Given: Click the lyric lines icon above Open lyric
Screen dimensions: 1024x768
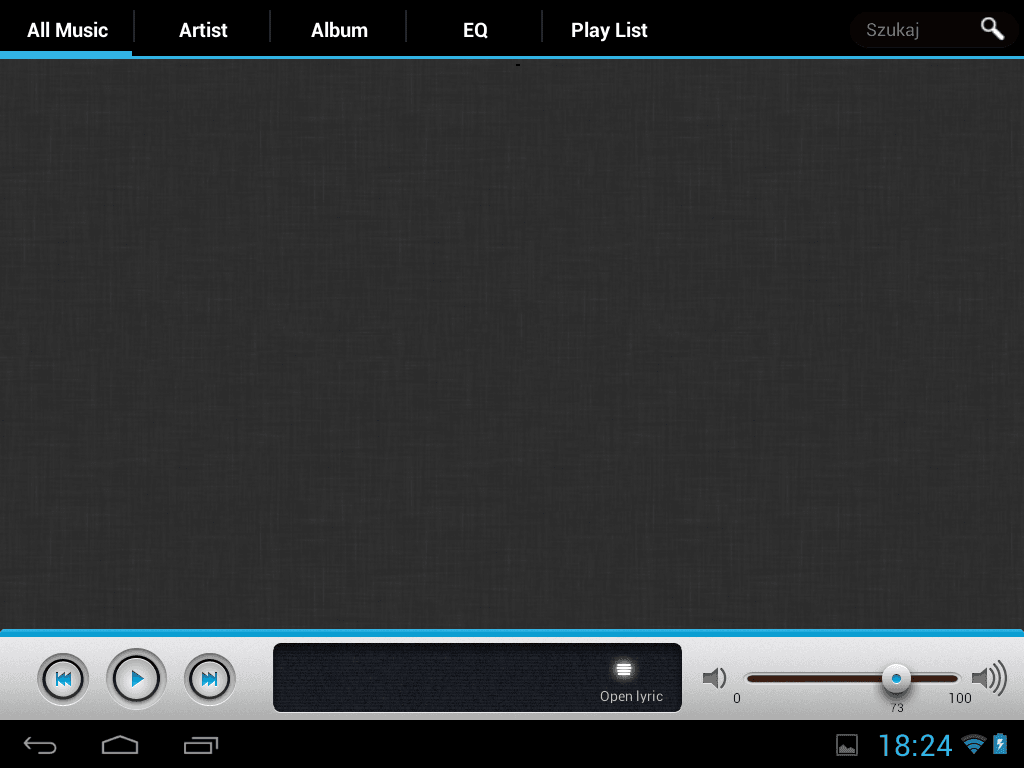Looking at the screenshot, I should tap(624, 669).
